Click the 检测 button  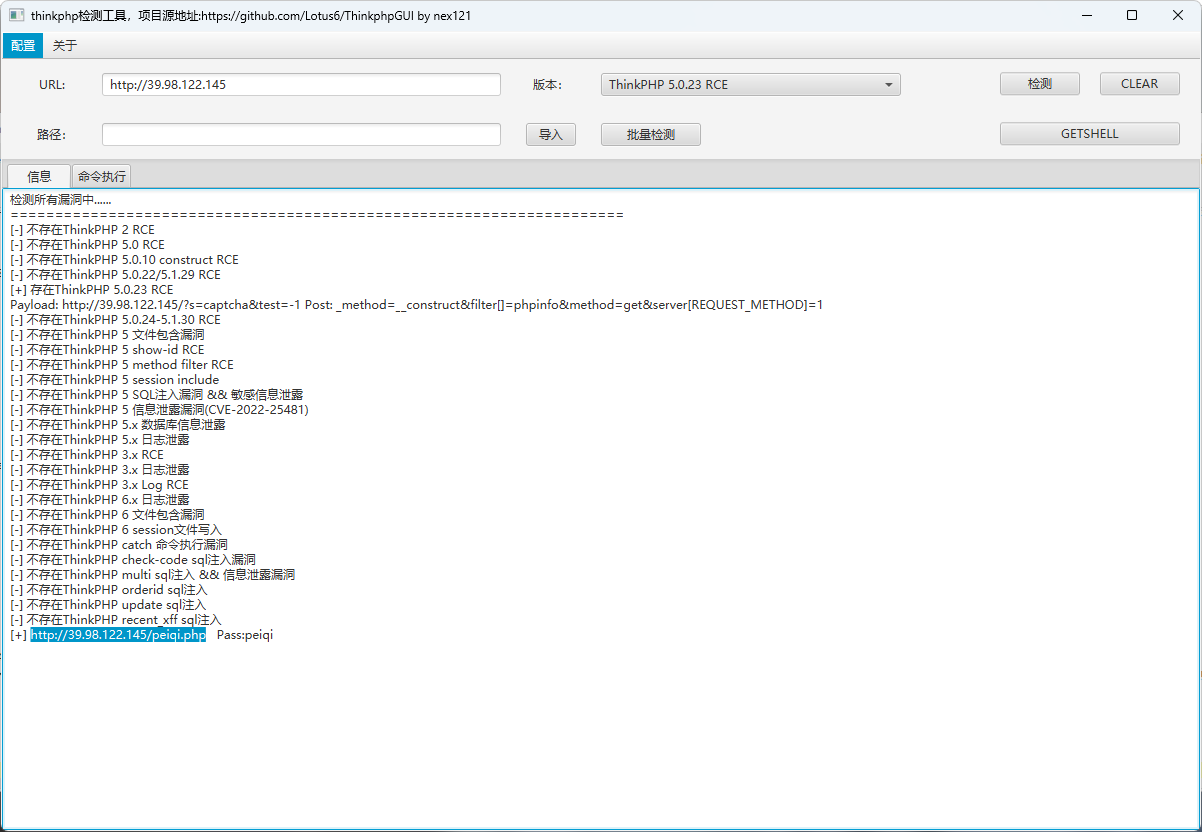click(1040, 84)
